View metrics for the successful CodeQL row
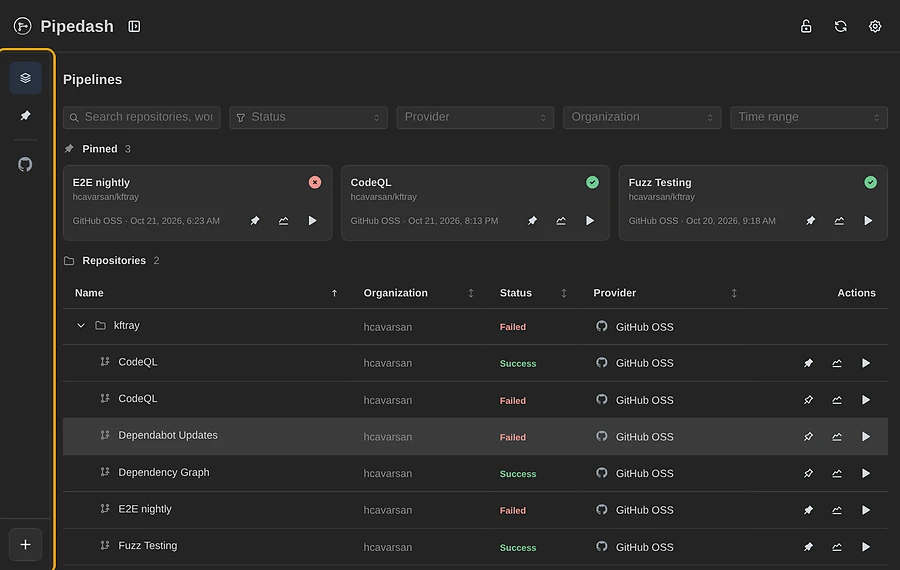The height and width of the screenshot is (570, 900). pyautogui.click(x=837, y=363)
